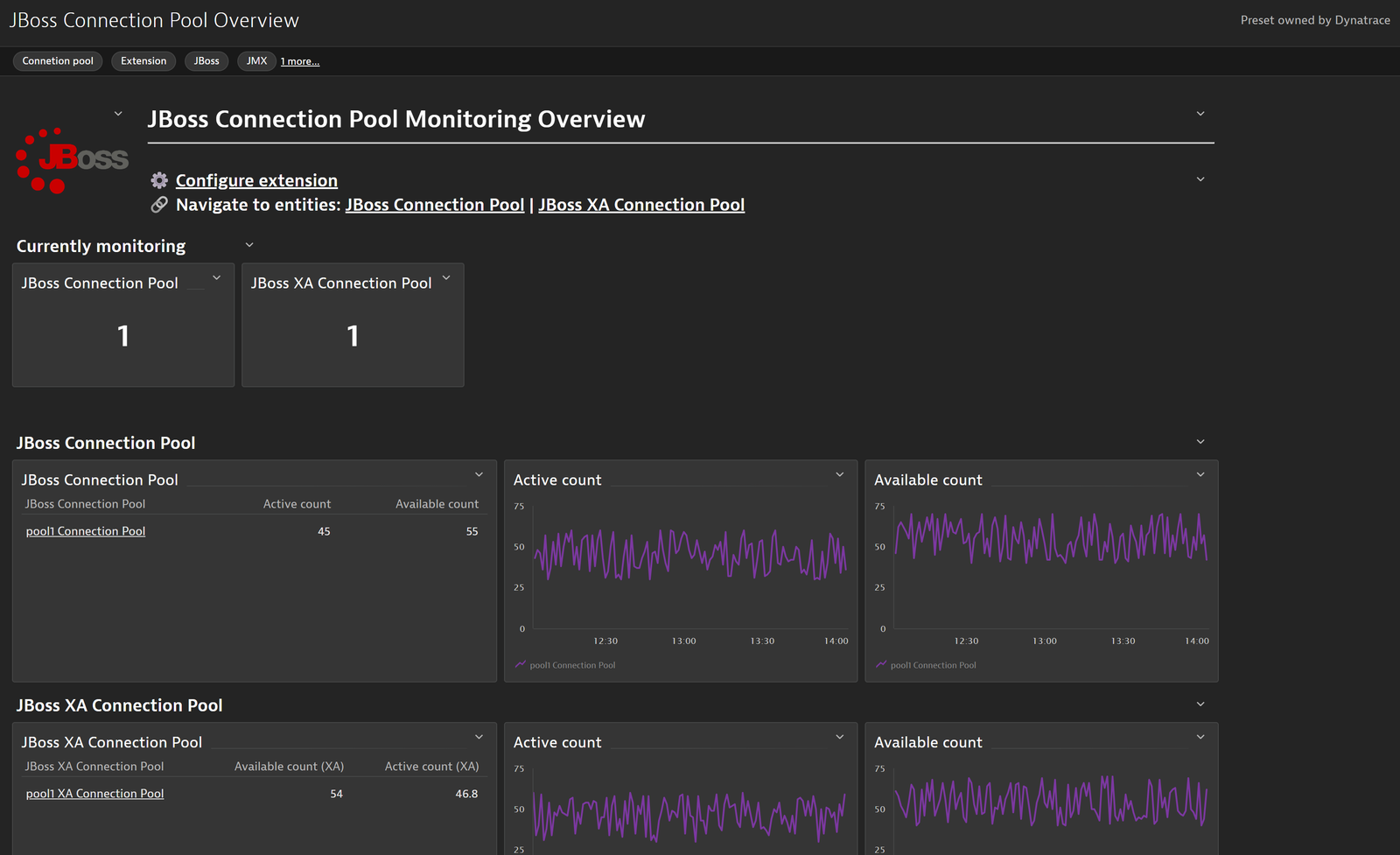Open the JBoss XA Connection Pool count tile menu
Screen dimensions: 1400x855
pos(446,278)
